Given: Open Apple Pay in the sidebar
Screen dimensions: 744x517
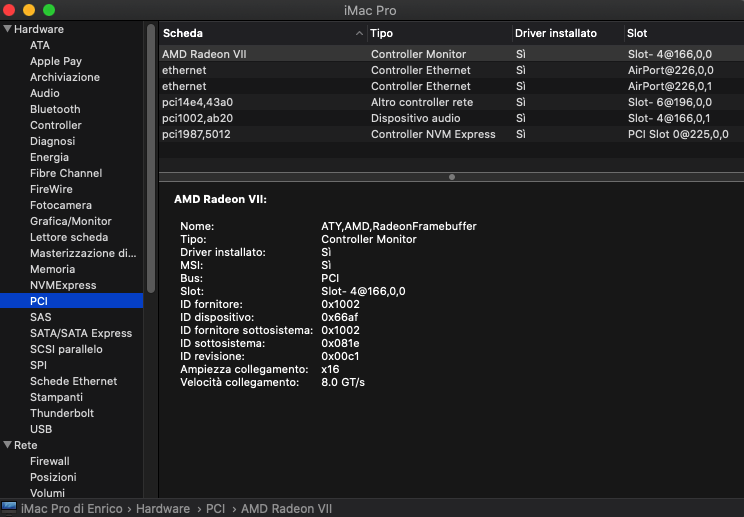Looking at the screenshot, I should coord(56,61).
